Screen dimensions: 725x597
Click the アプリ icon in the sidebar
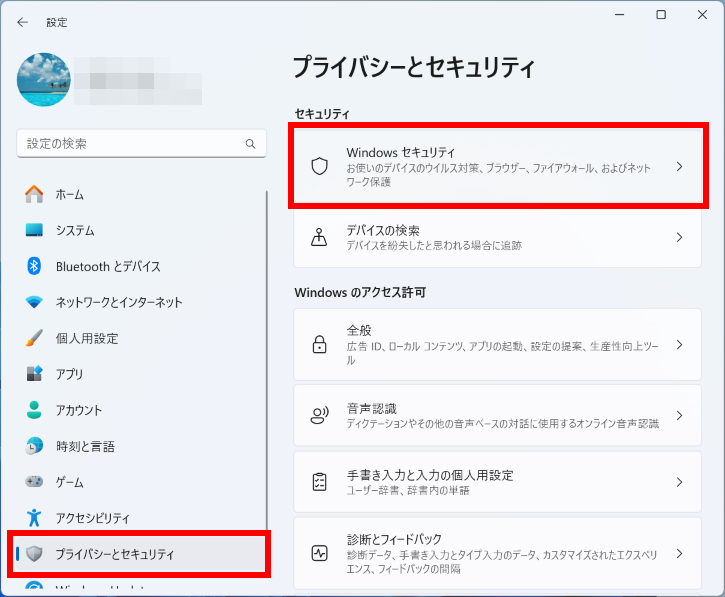pos(34,374)
